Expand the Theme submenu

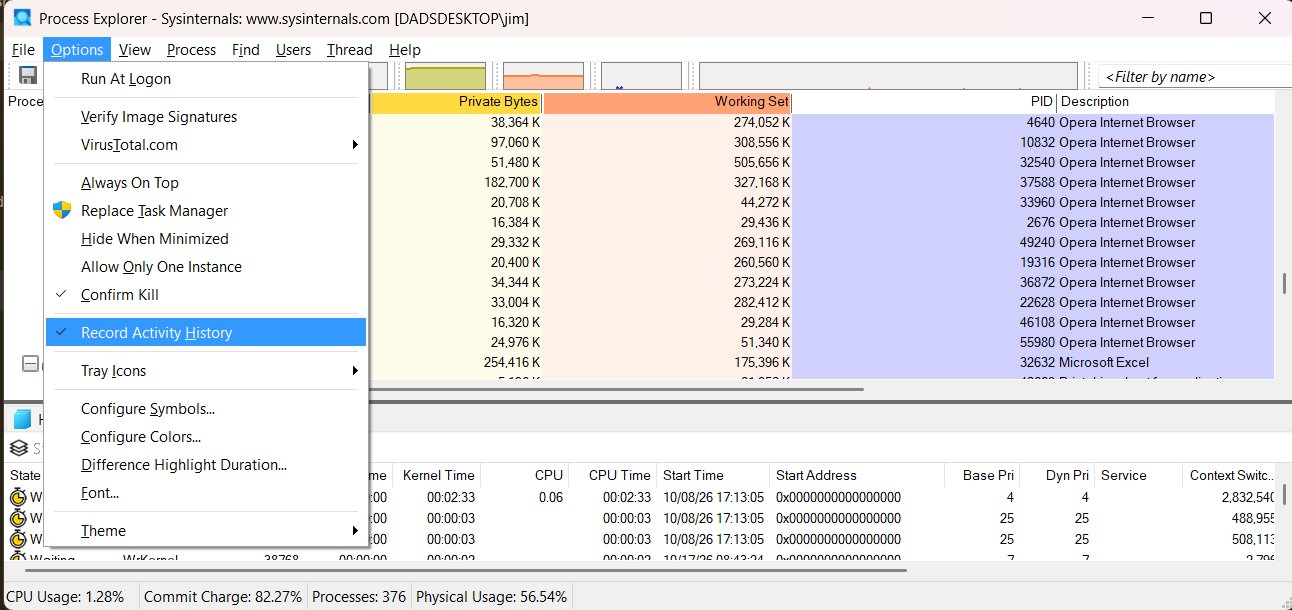pyautogui.click(x=206, y=531)
